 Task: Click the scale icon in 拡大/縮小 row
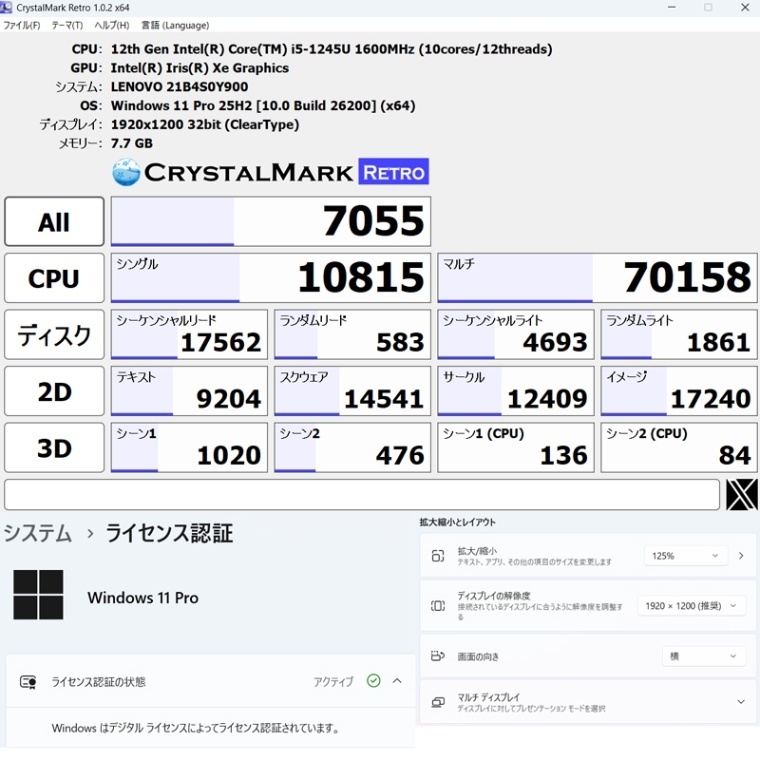[438, 555]
